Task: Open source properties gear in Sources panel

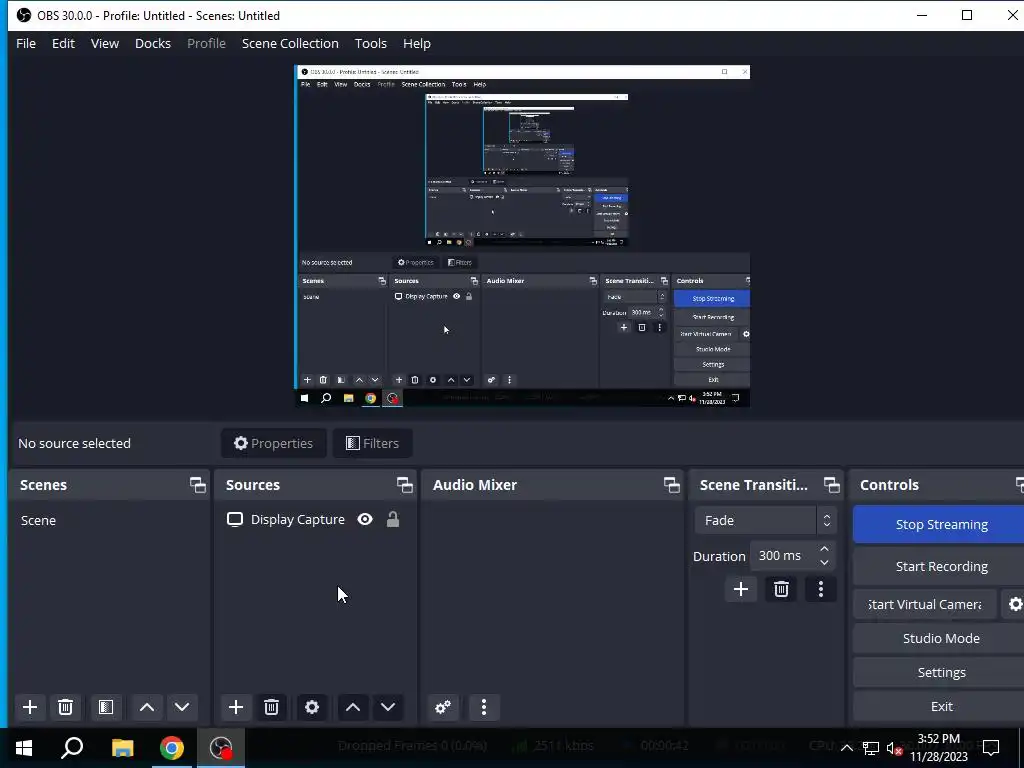Action: coord(312,707)
